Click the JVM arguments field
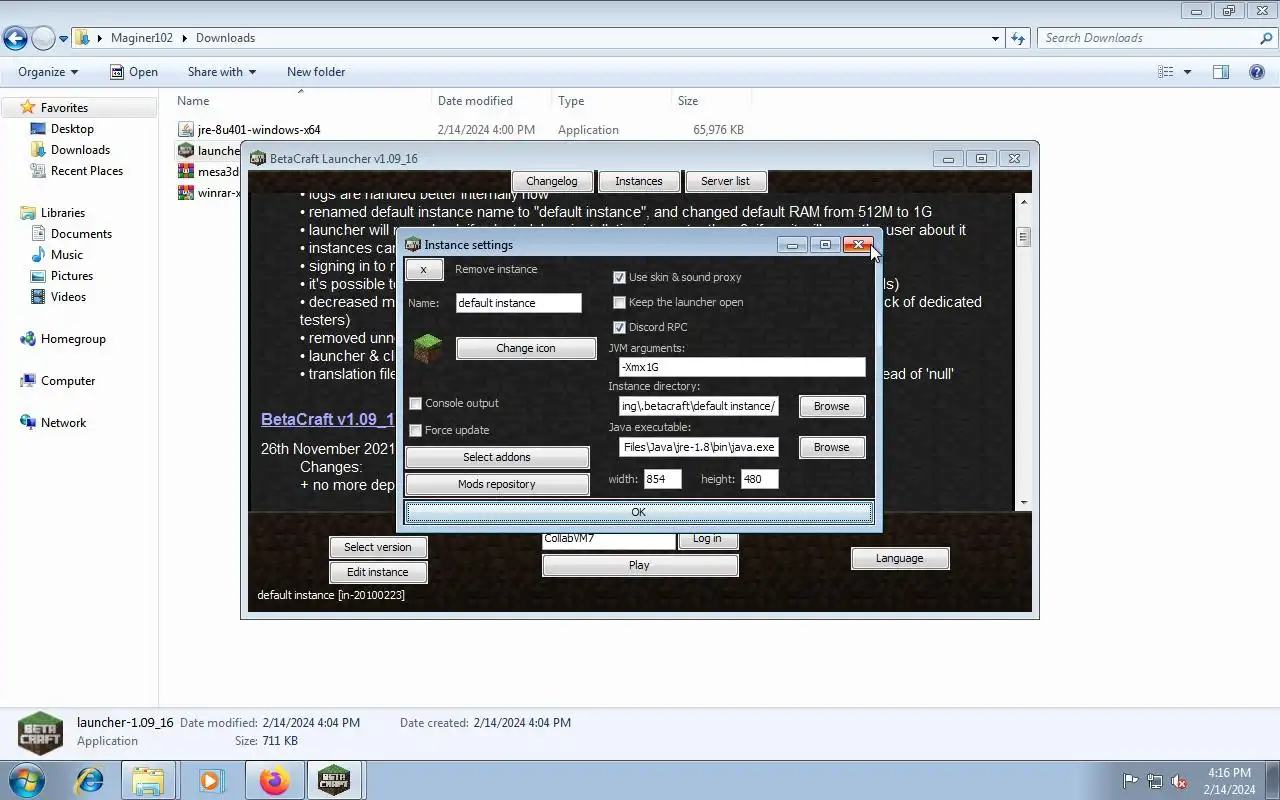The height and width of the screenshot is (800, 1280). pyautogui.click(x=742, y=367)
